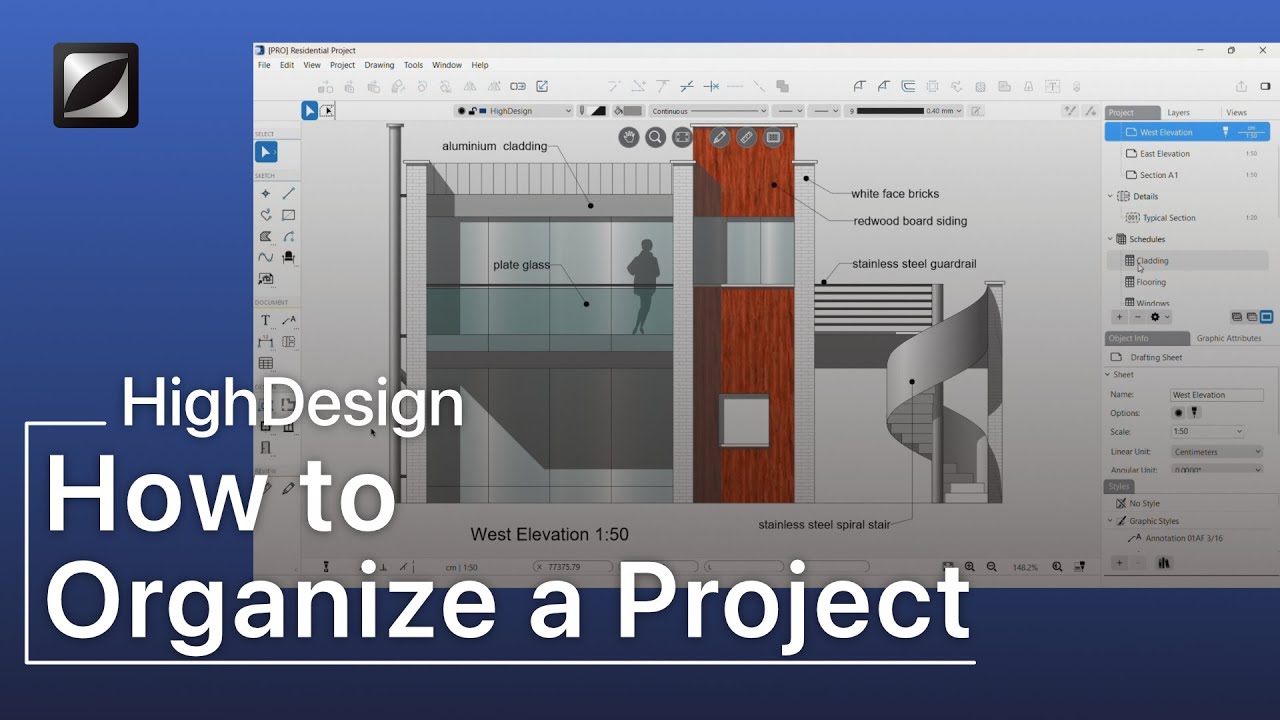Screen dimensions: 1280x720
Task: Click the Fillet corner tool in top toolbar
Action: coord(859,87)
